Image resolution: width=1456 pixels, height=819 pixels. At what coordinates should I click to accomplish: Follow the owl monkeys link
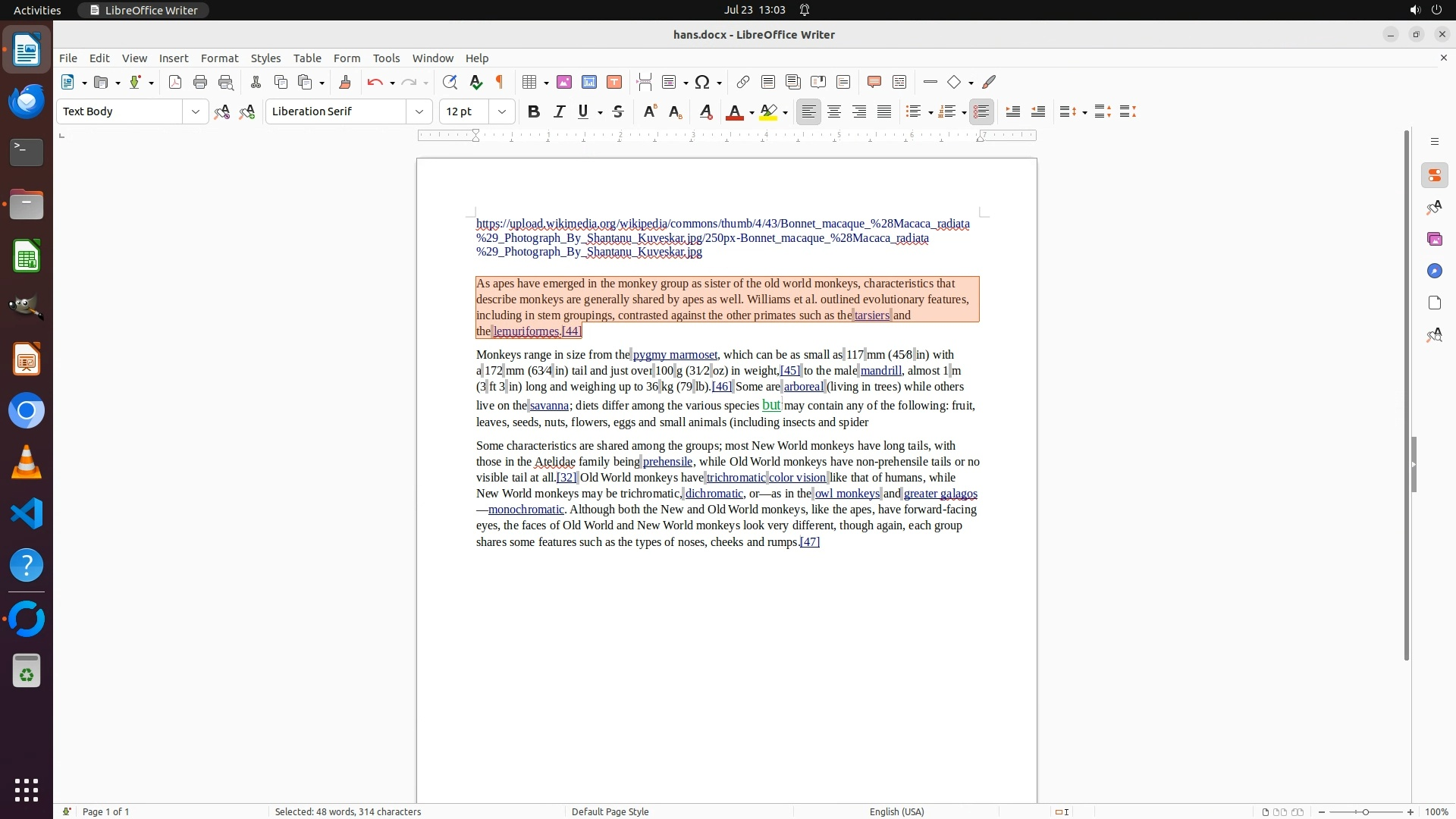(x=847, y=494)
